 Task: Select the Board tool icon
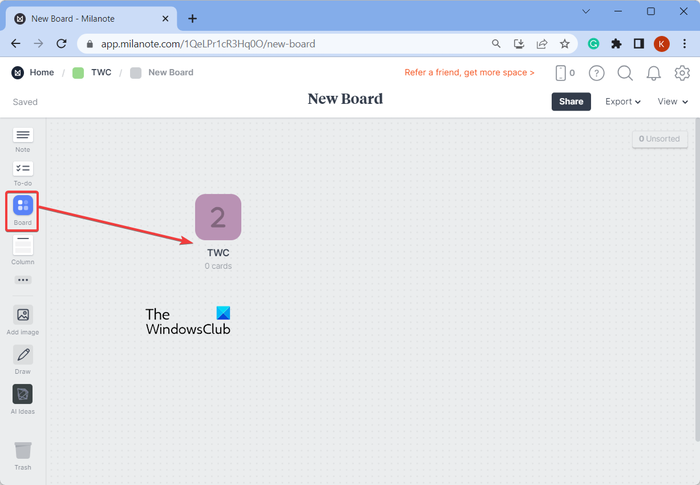pyautogui.click(x=23, y=205)
